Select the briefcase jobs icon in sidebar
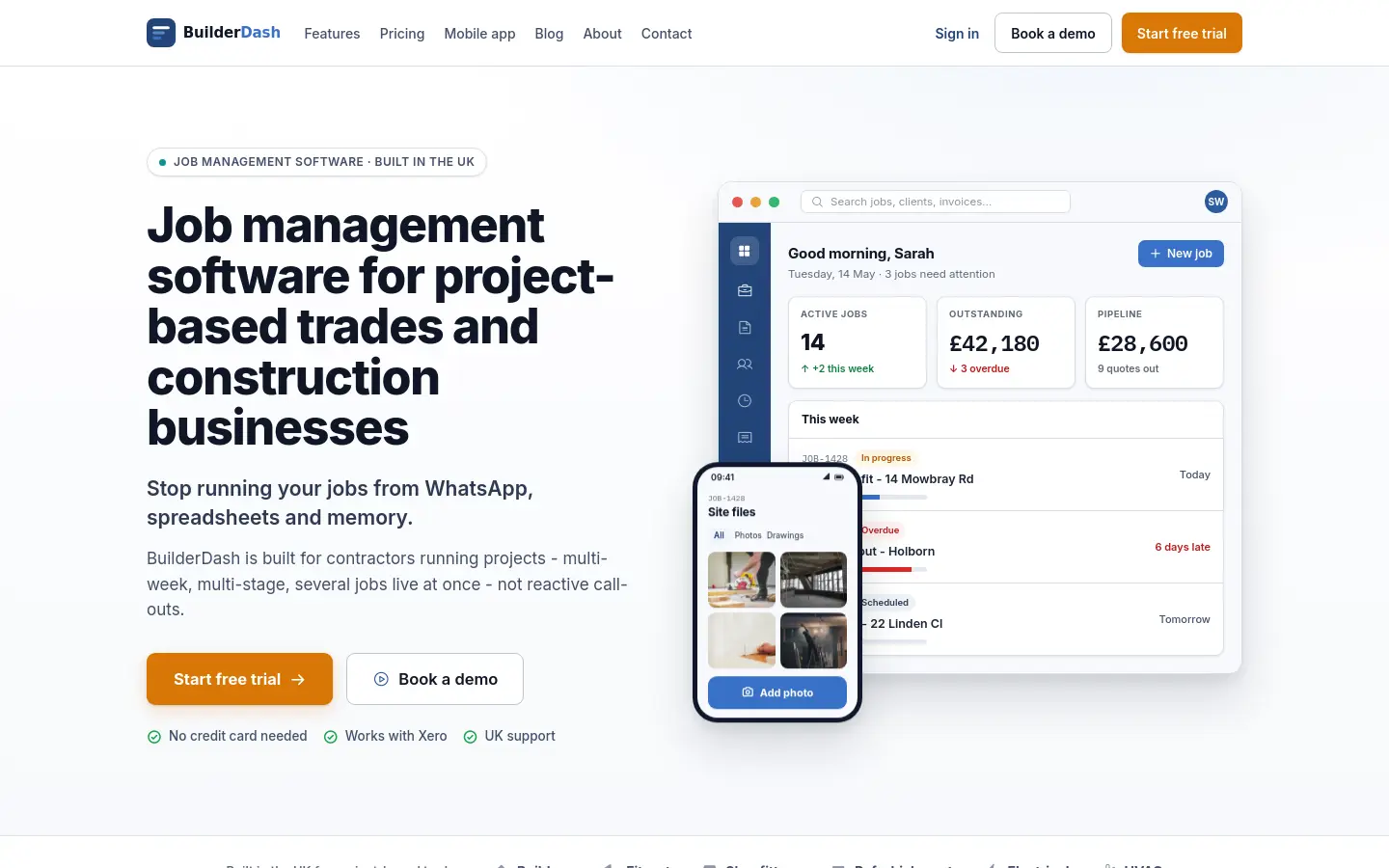Image resolution: width=1389 pixels, height=868 pixels. 745,290
